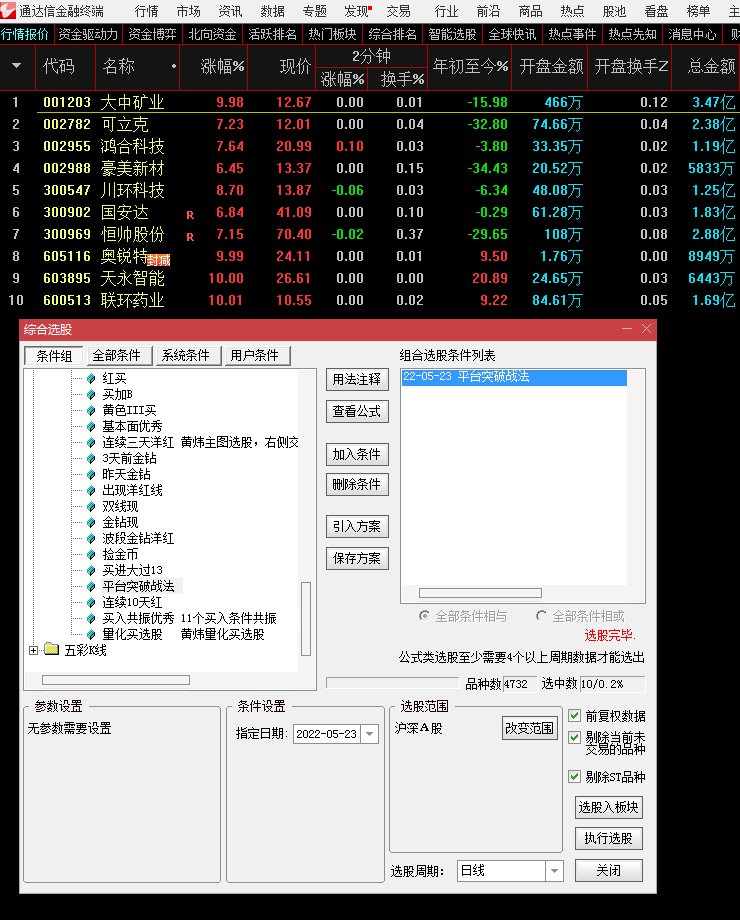This screenshot has width=740, height=920.
Task: Sort by 涨幅% column header
Action: pyautogui.click(x=222, y=66)
